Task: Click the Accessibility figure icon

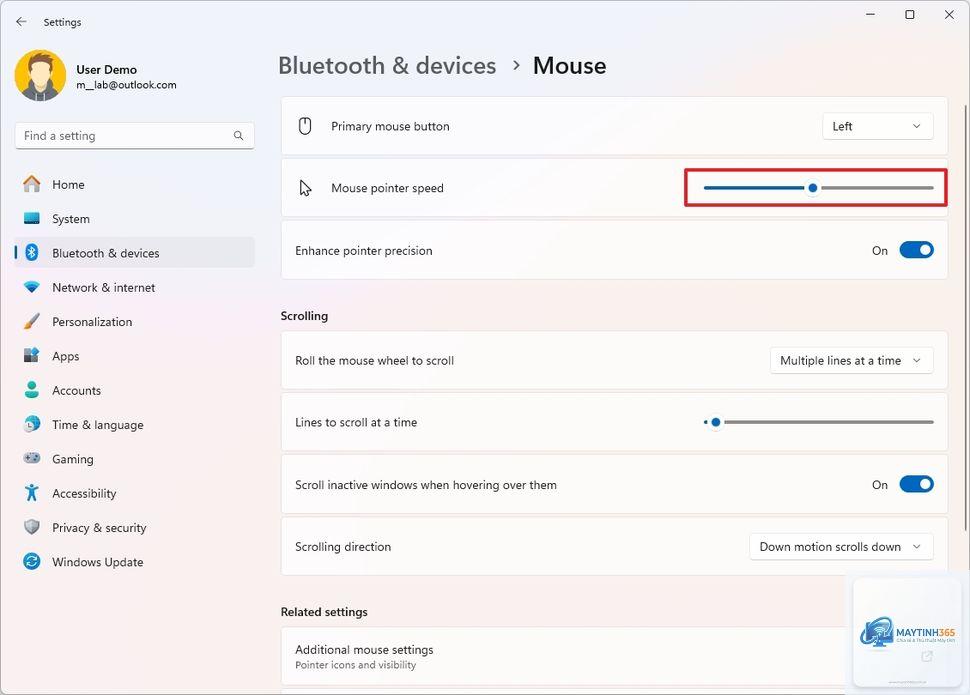Action: click(x=32, y=493)
